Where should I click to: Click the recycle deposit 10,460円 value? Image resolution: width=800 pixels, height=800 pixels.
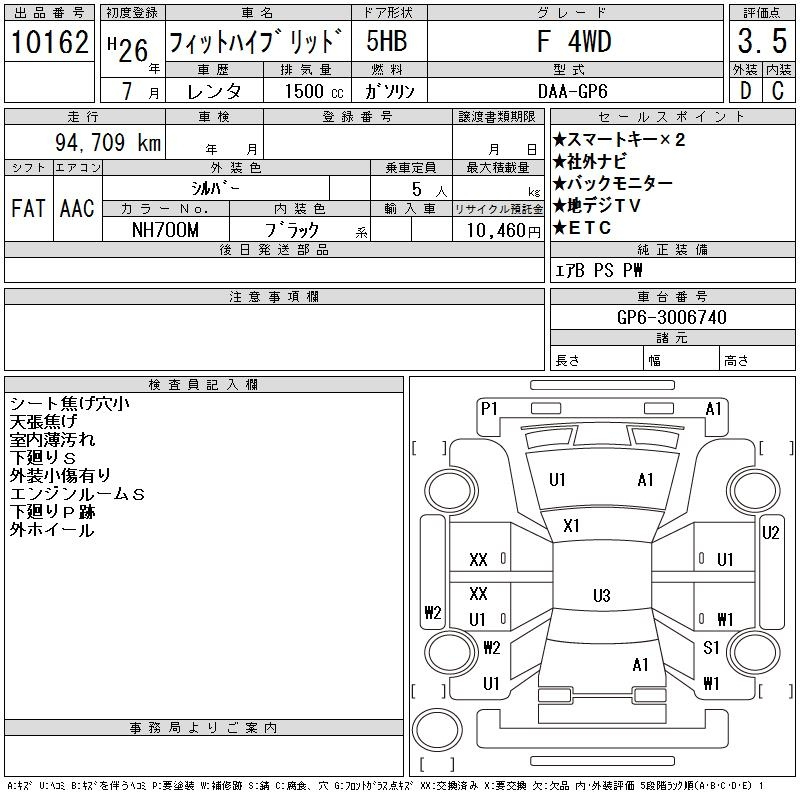pos(497,230)
